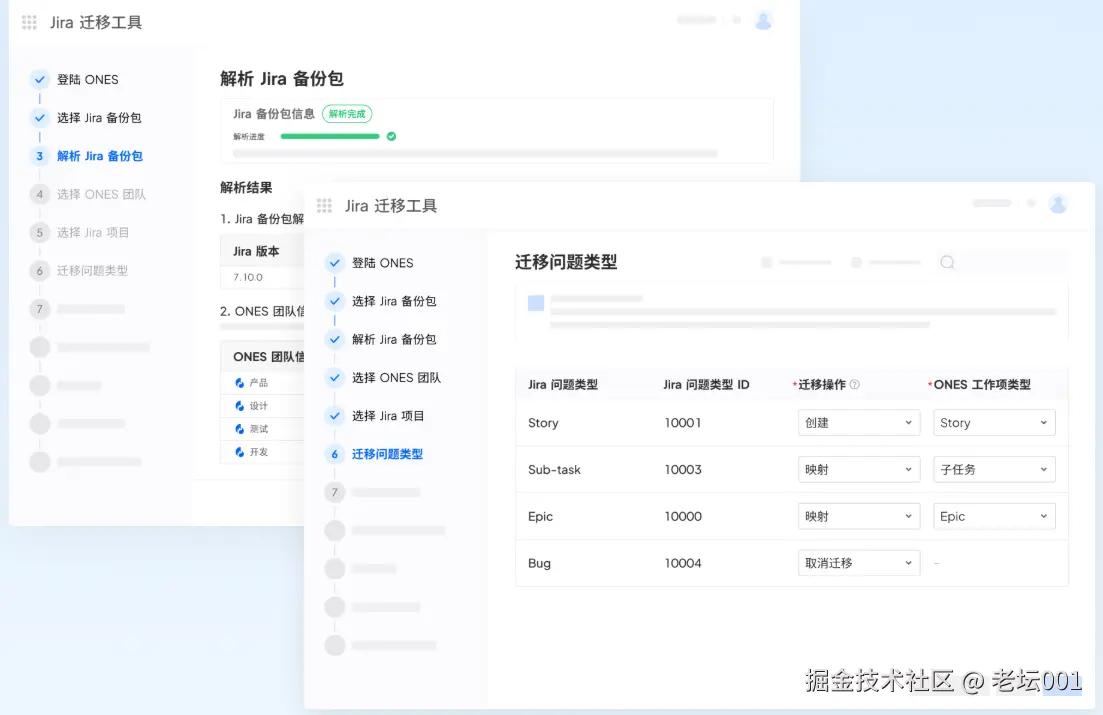Click issue type ID 10003

(x=682, y=469)
